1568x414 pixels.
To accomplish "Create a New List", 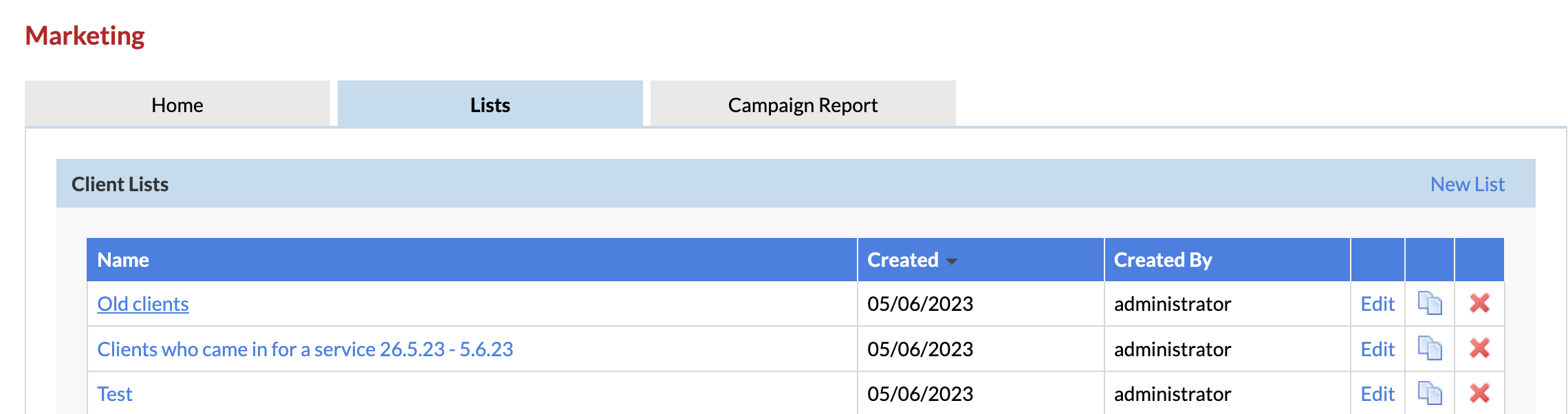I will 1468,184.
